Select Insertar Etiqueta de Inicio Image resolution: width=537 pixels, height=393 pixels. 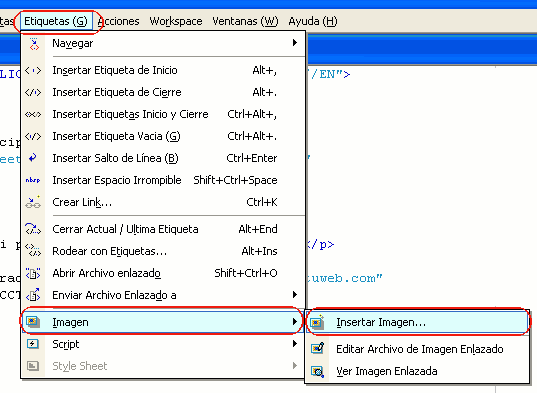pos(163,70)
